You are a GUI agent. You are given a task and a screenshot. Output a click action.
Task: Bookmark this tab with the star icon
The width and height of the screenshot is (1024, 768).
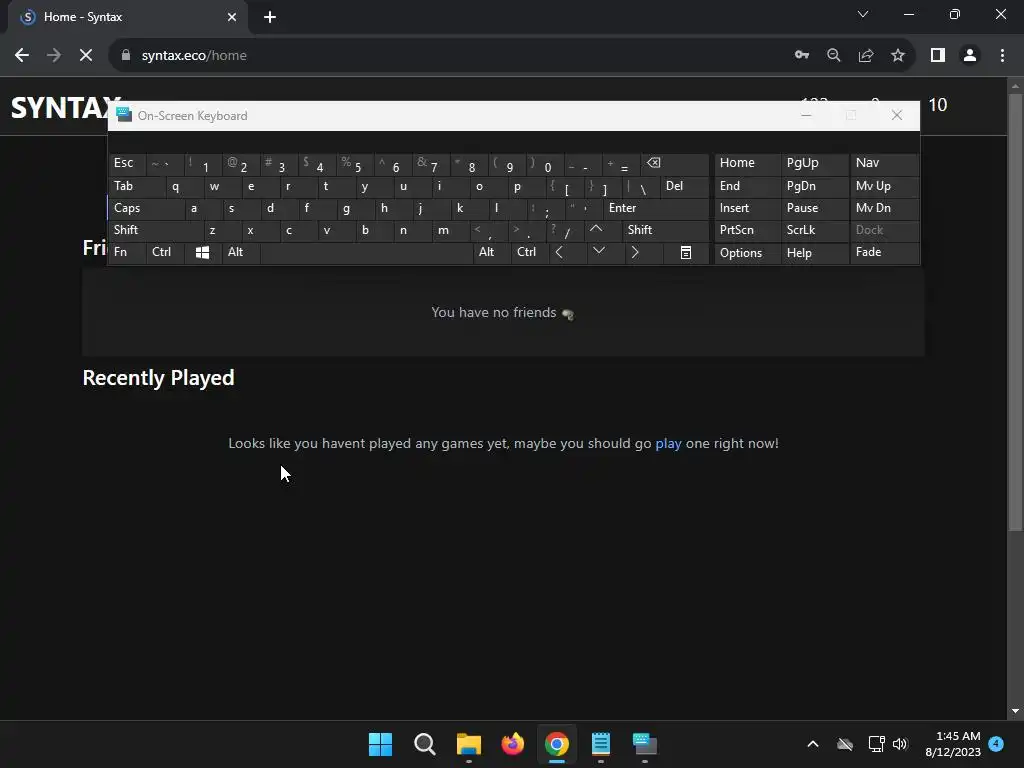[898, 56]
